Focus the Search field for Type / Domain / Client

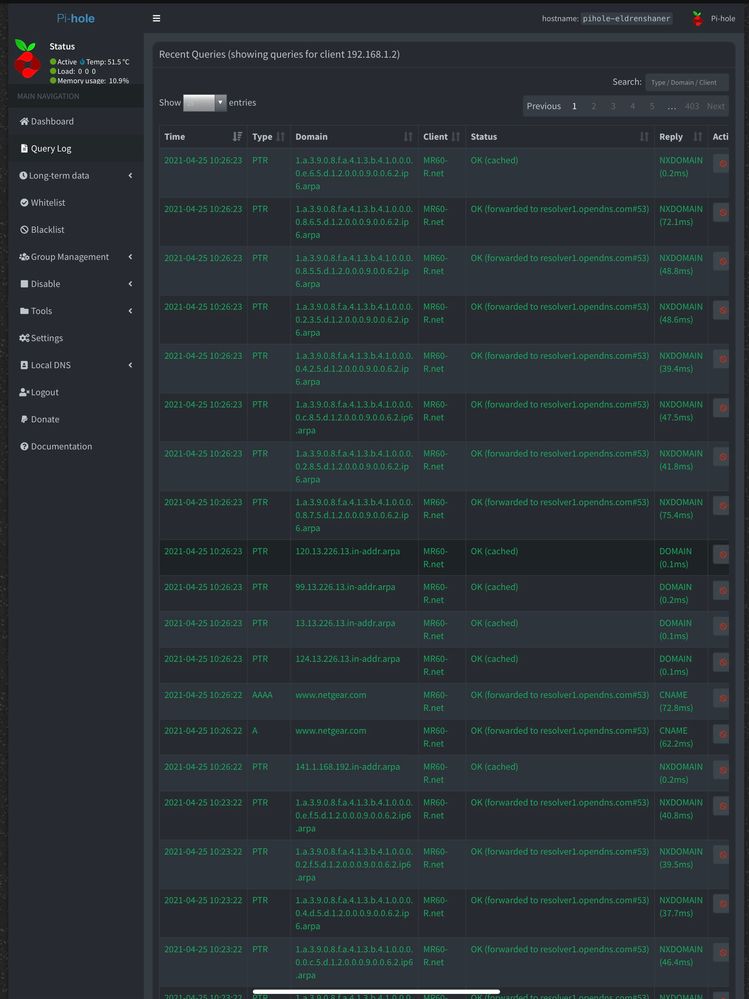687,82
